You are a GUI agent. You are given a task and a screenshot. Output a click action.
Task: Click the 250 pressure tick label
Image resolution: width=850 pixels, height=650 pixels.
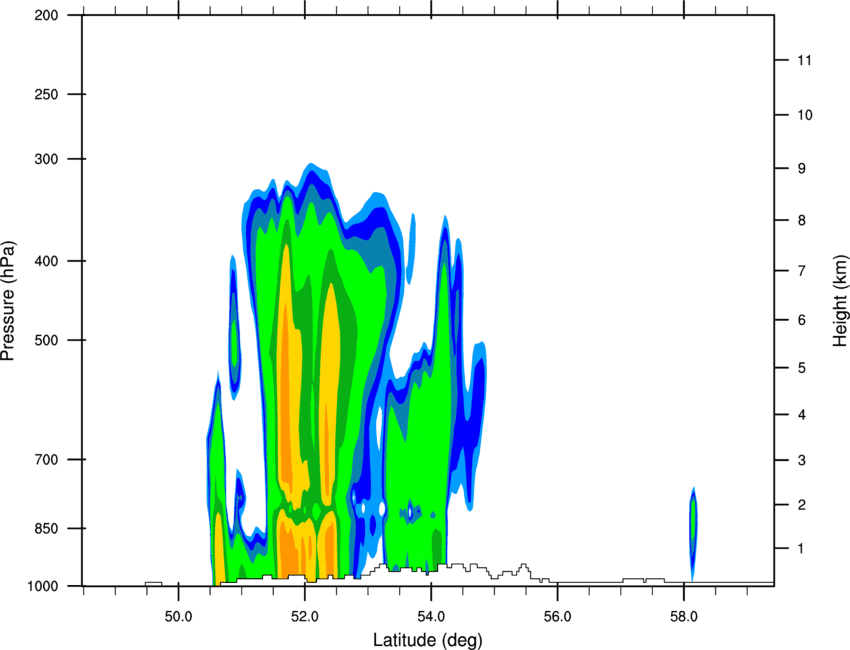tap(46, 94)
